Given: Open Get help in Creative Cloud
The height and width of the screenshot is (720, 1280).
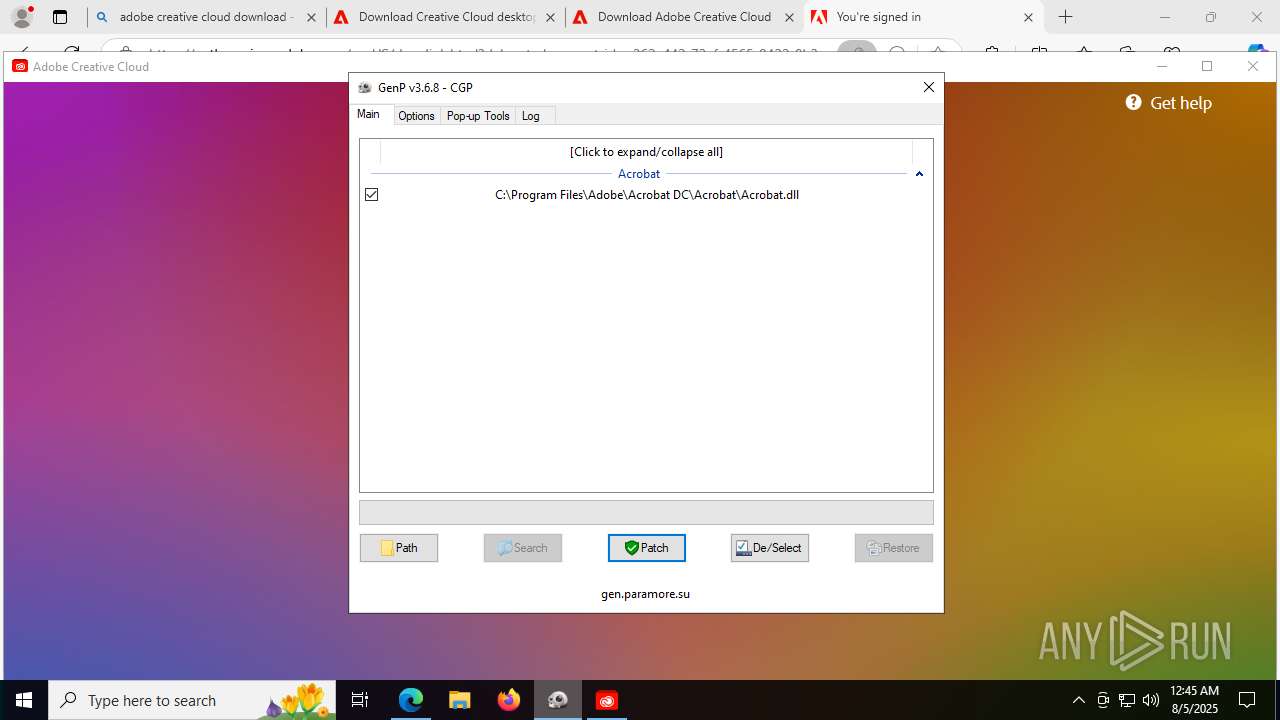Looking at the screenshot, I should click(x=1168, y=103).
